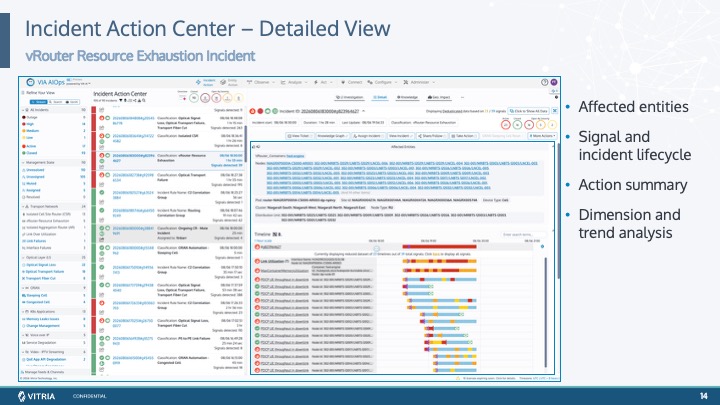Click the Assign Incident button
The width and height of the screenshot is (720, 405).
pos(367,136)
